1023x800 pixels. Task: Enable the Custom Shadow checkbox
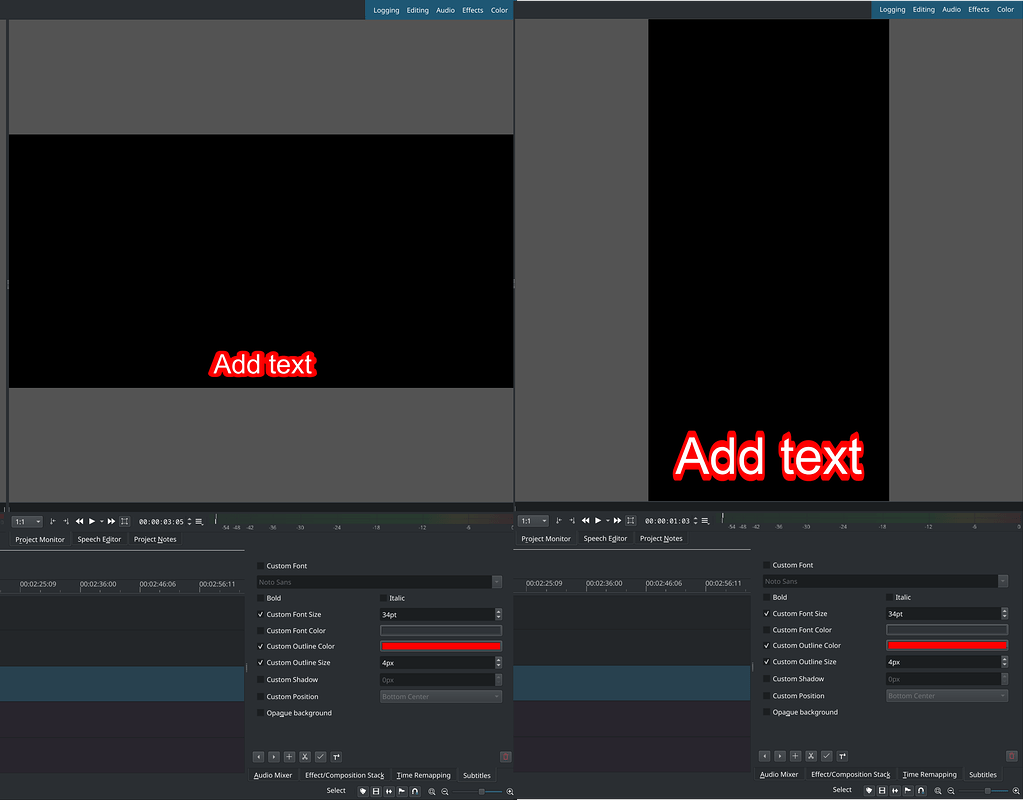(262, 679)
